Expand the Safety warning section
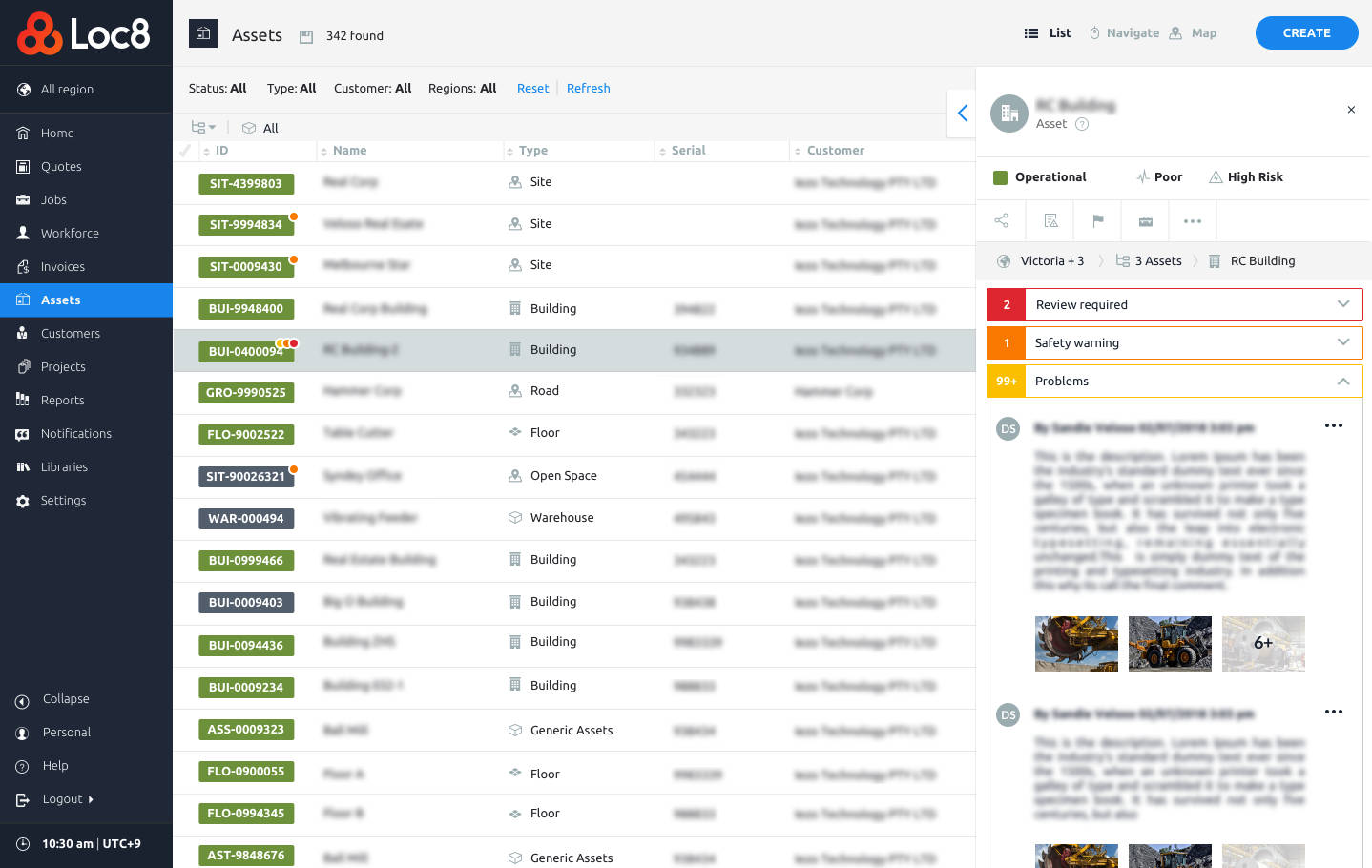This screenshot has width=1372, height=868. pyautogui.click(x=1342, y=342)
